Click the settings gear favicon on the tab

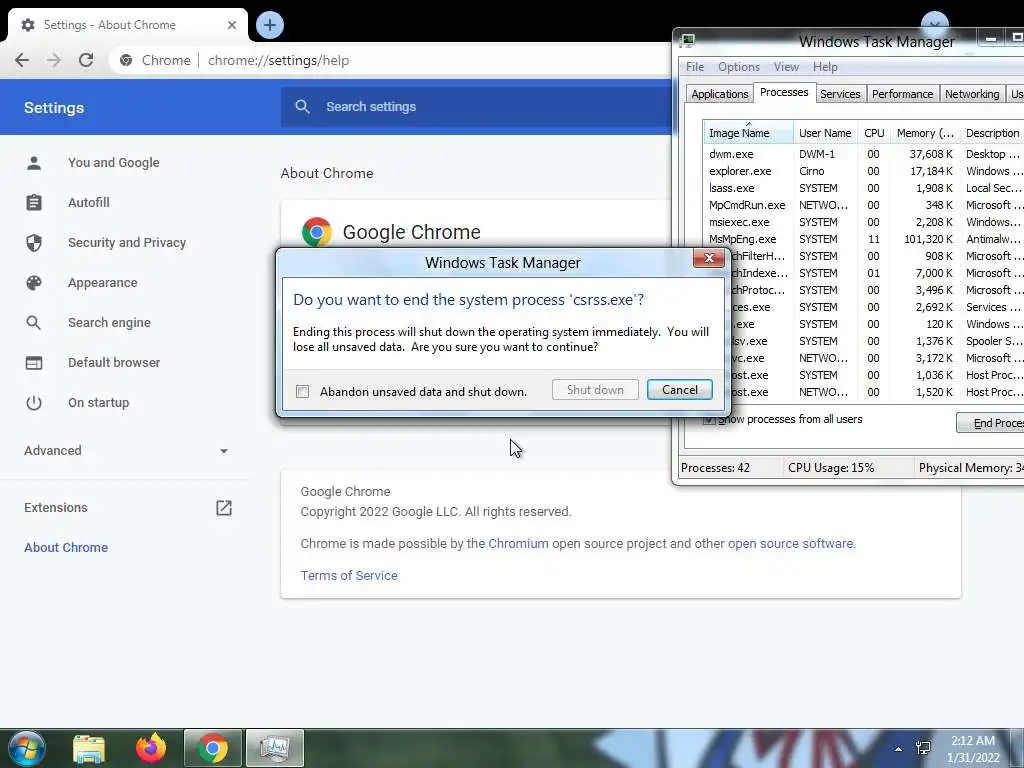[x=27, y=25]
